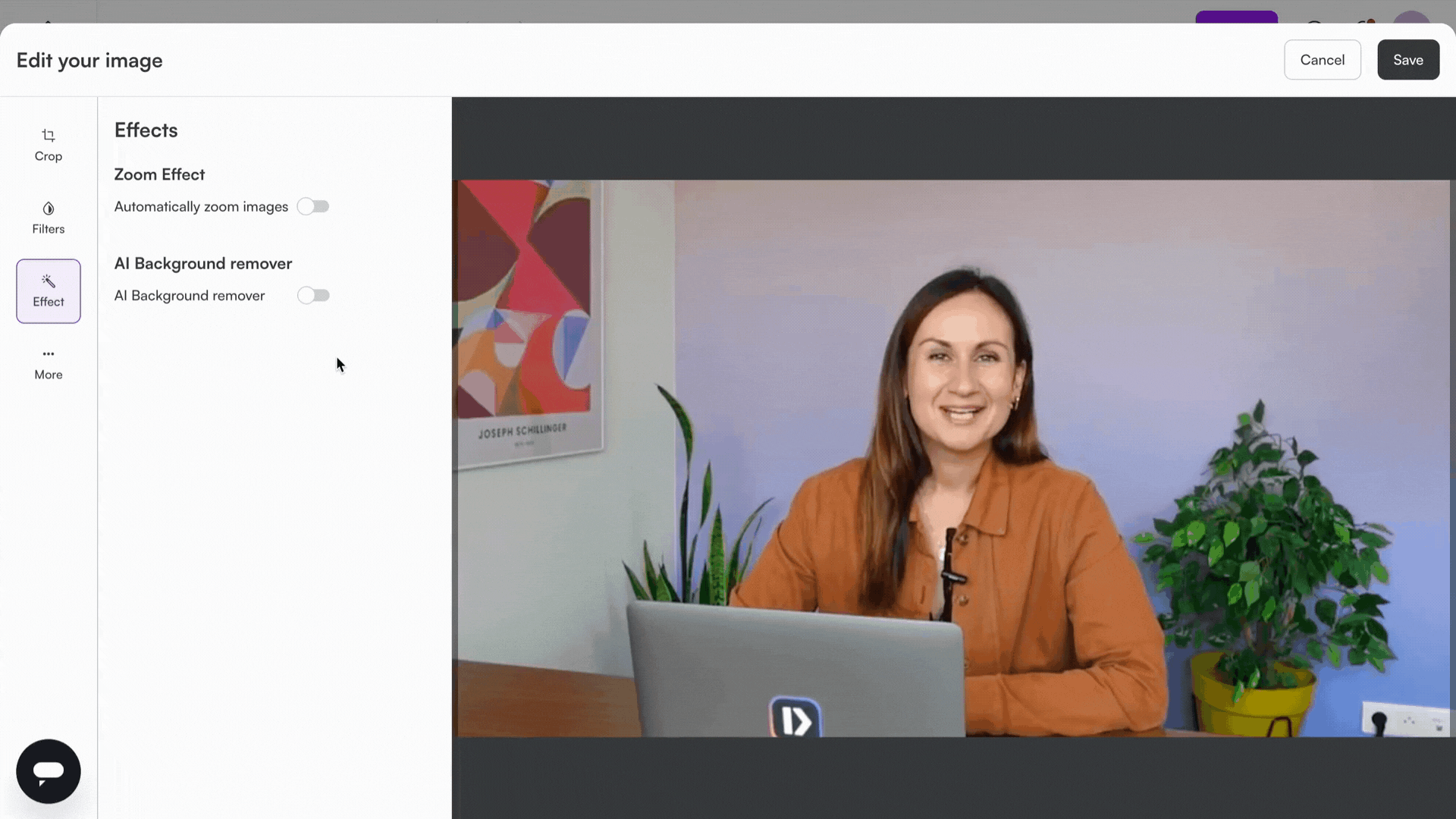Click the 'Zoom Effect' section heading
This screenshot has height=819, width=1456.
tap(159, 174)
